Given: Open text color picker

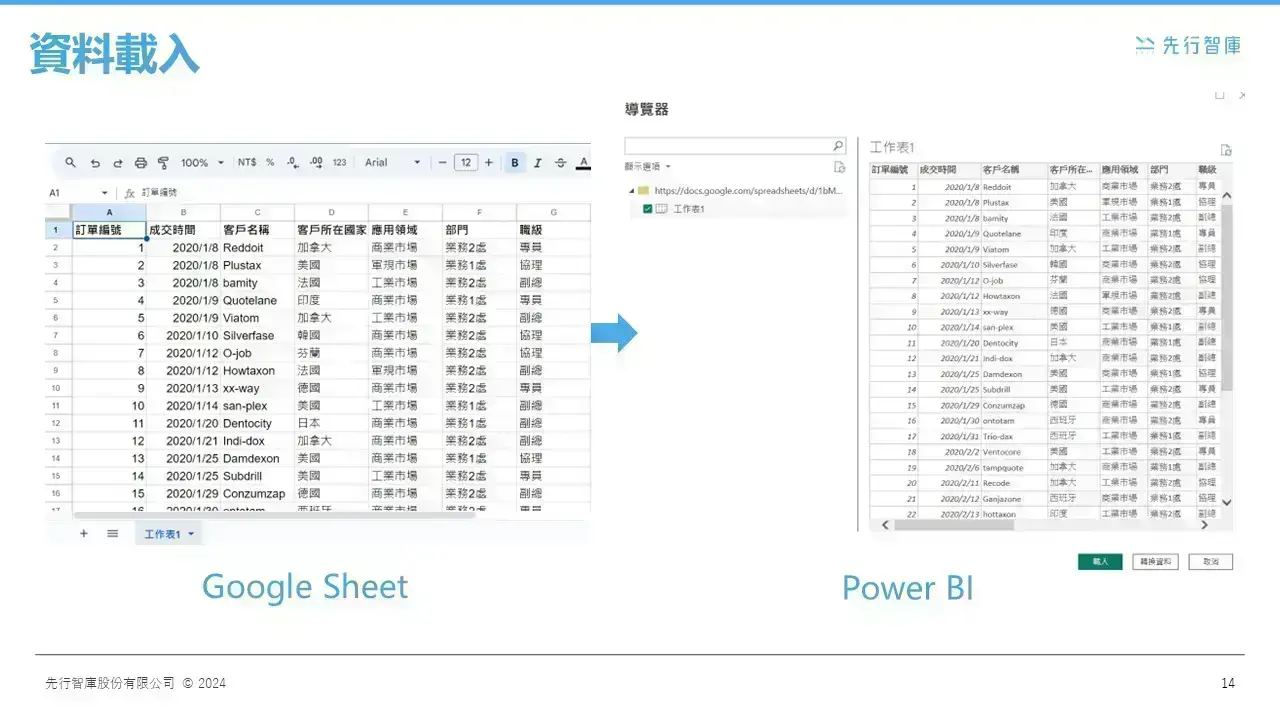Looking at the screenshot, I should 583,163.
